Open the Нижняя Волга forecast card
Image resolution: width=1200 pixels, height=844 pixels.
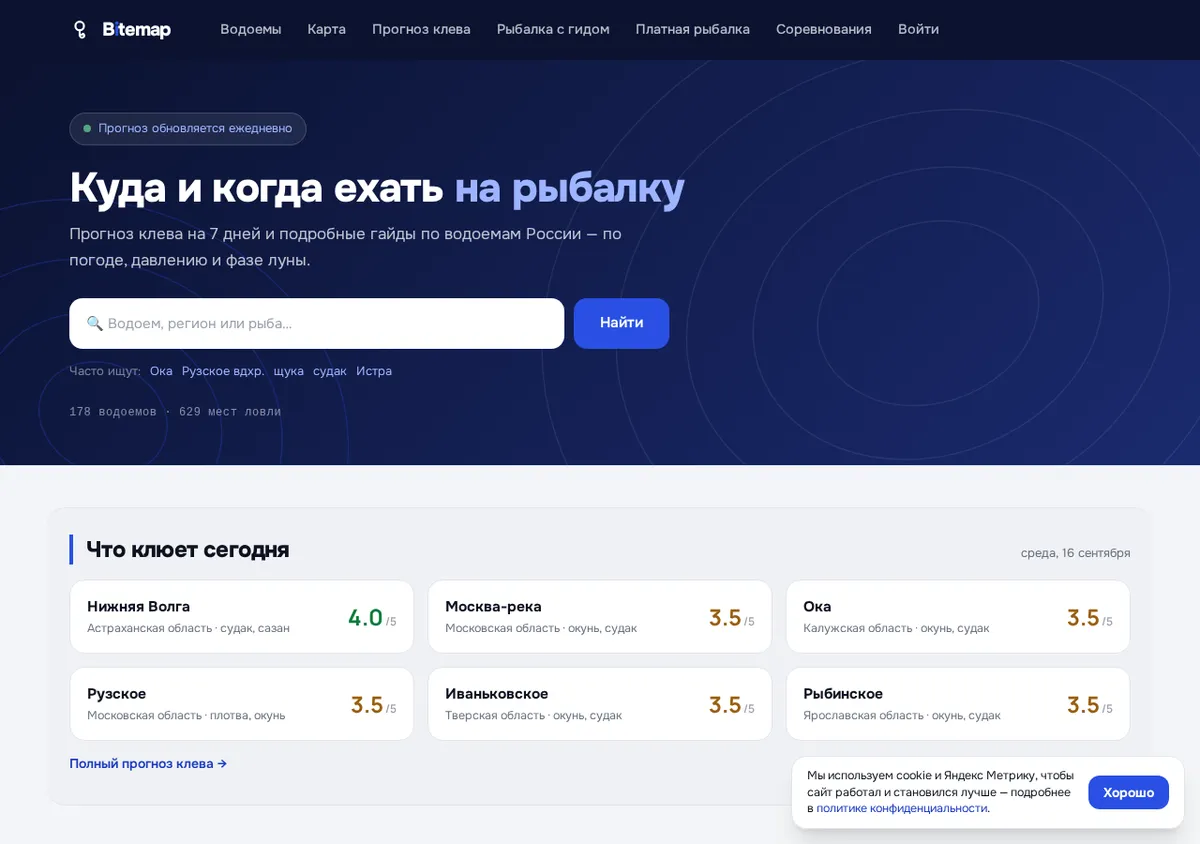[241, 617]
